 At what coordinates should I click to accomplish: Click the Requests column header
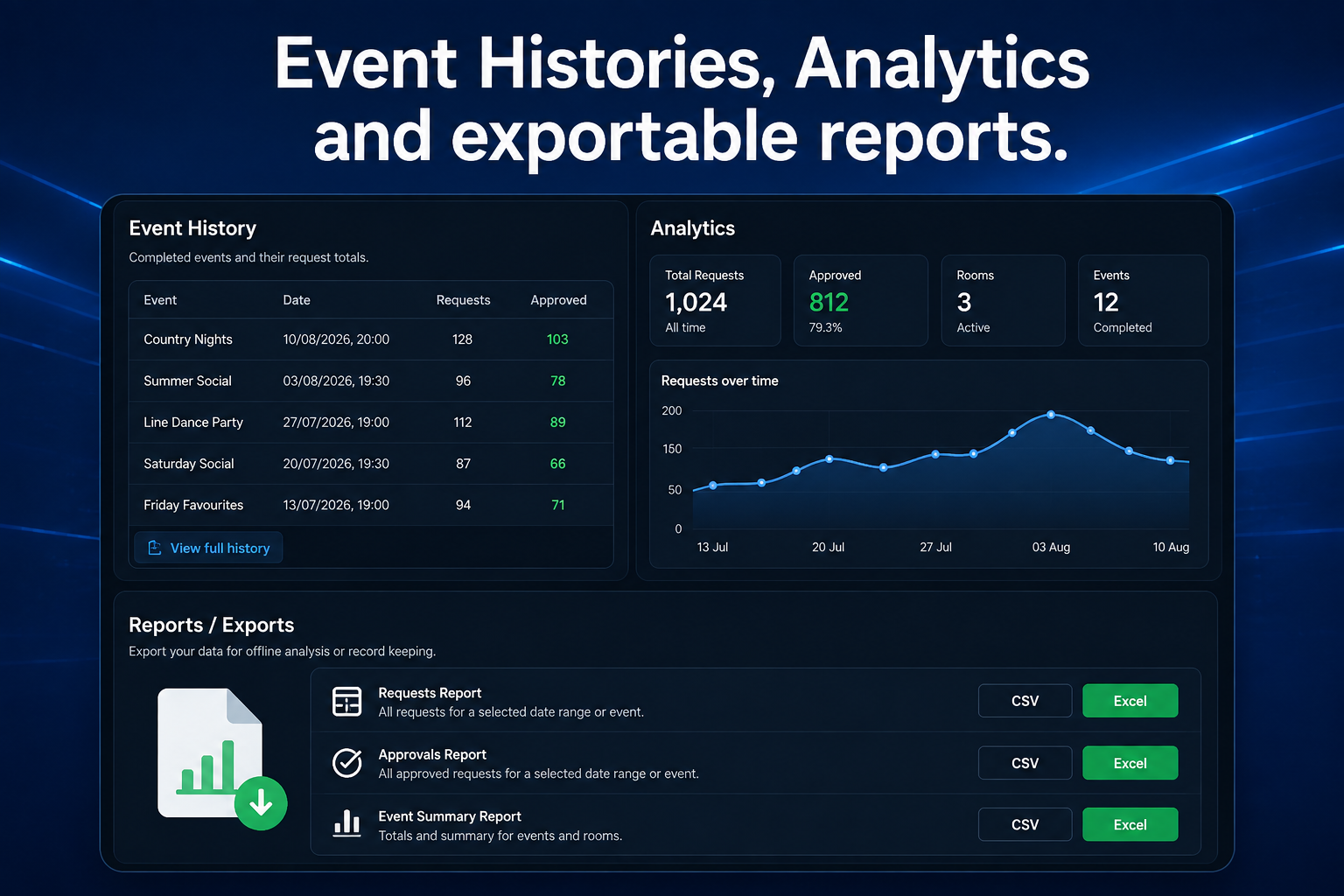pyautogui.click(x=463, y=300)
